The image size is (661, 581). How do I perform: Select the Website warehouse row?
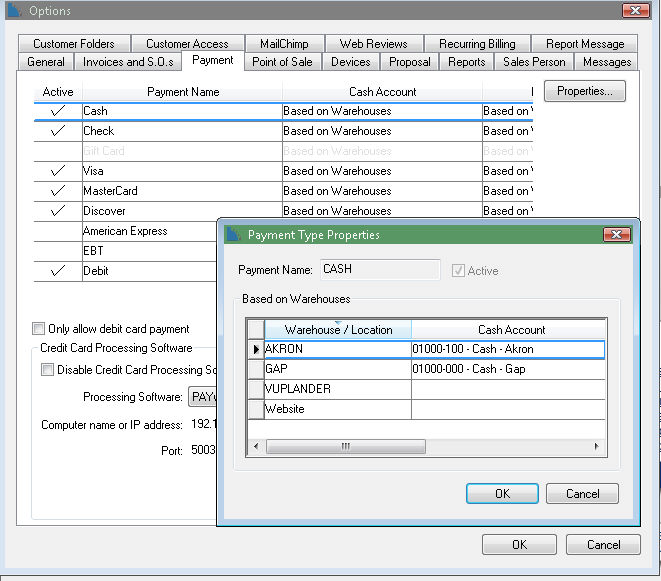tap(336, 410)
